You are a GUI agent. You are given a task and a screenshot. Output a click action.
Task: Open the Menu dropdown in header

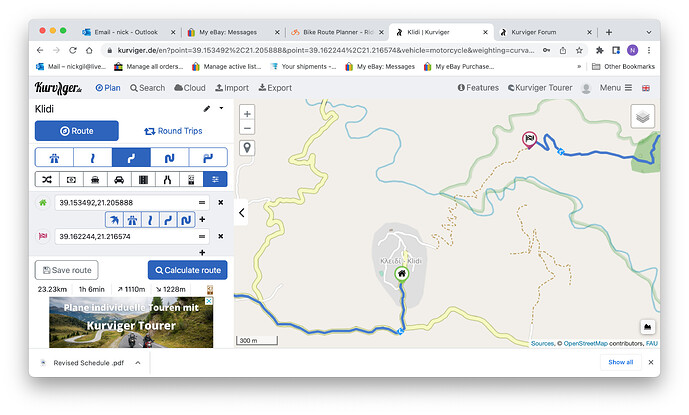(613, 88)
